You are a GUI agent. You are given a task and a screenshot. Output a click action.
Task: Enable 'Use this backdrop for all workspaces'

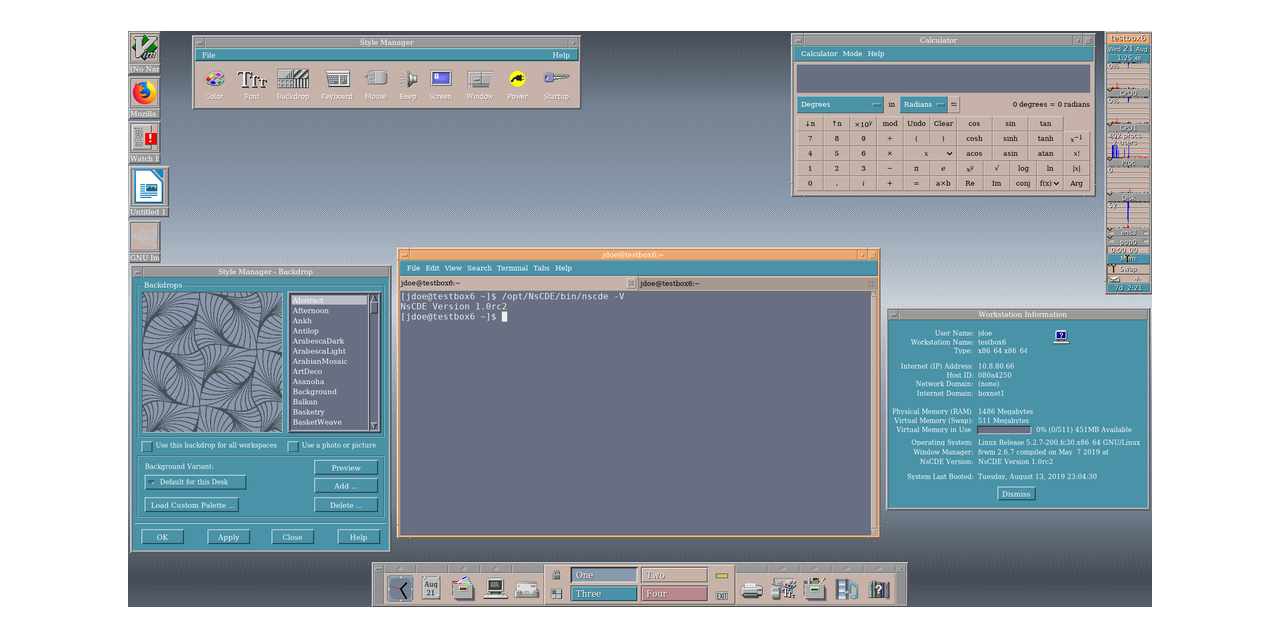click(x=148, y=446)
